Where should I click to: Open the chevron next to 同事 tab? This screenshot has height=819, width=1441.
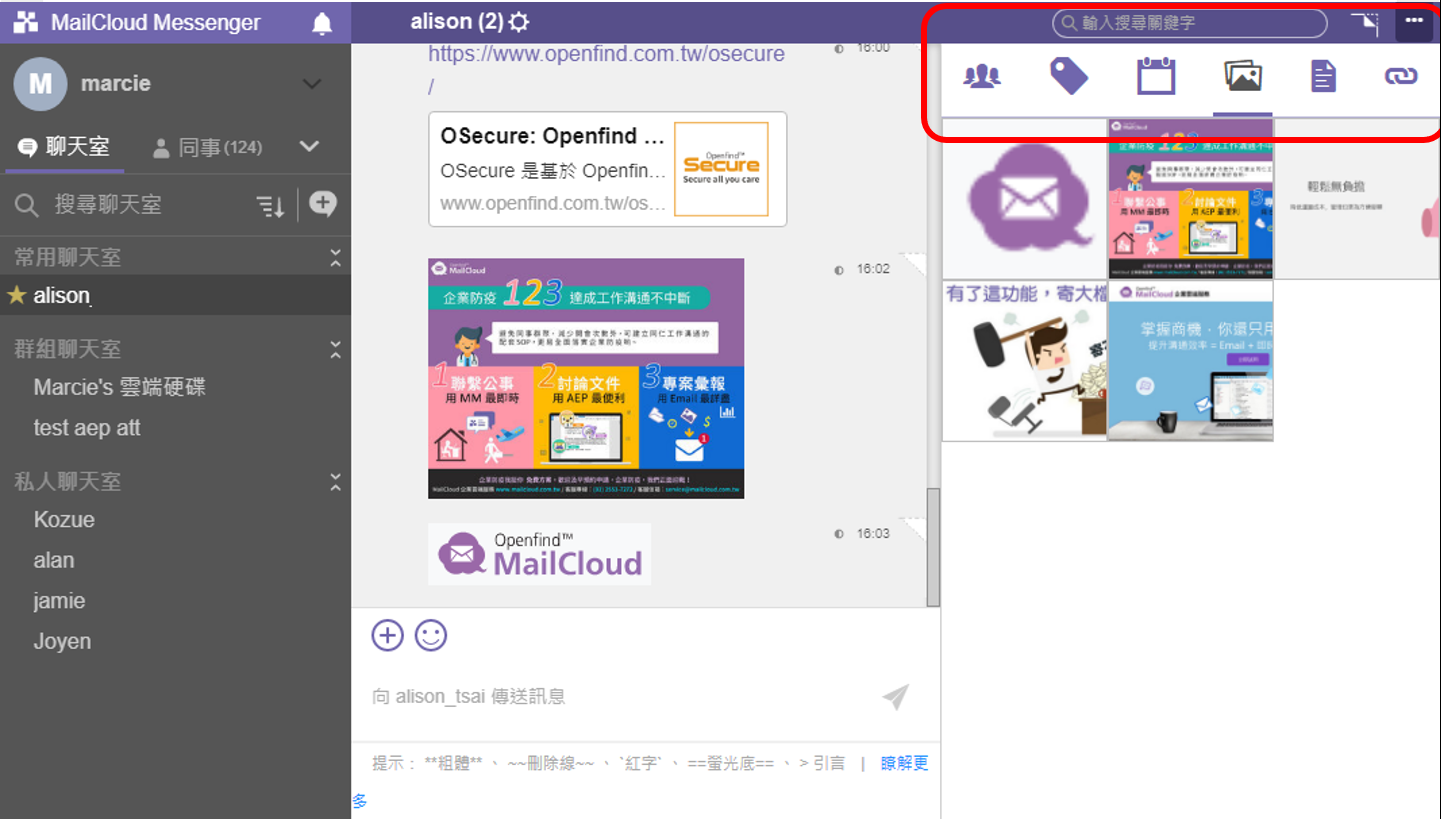tap(309, 147)
